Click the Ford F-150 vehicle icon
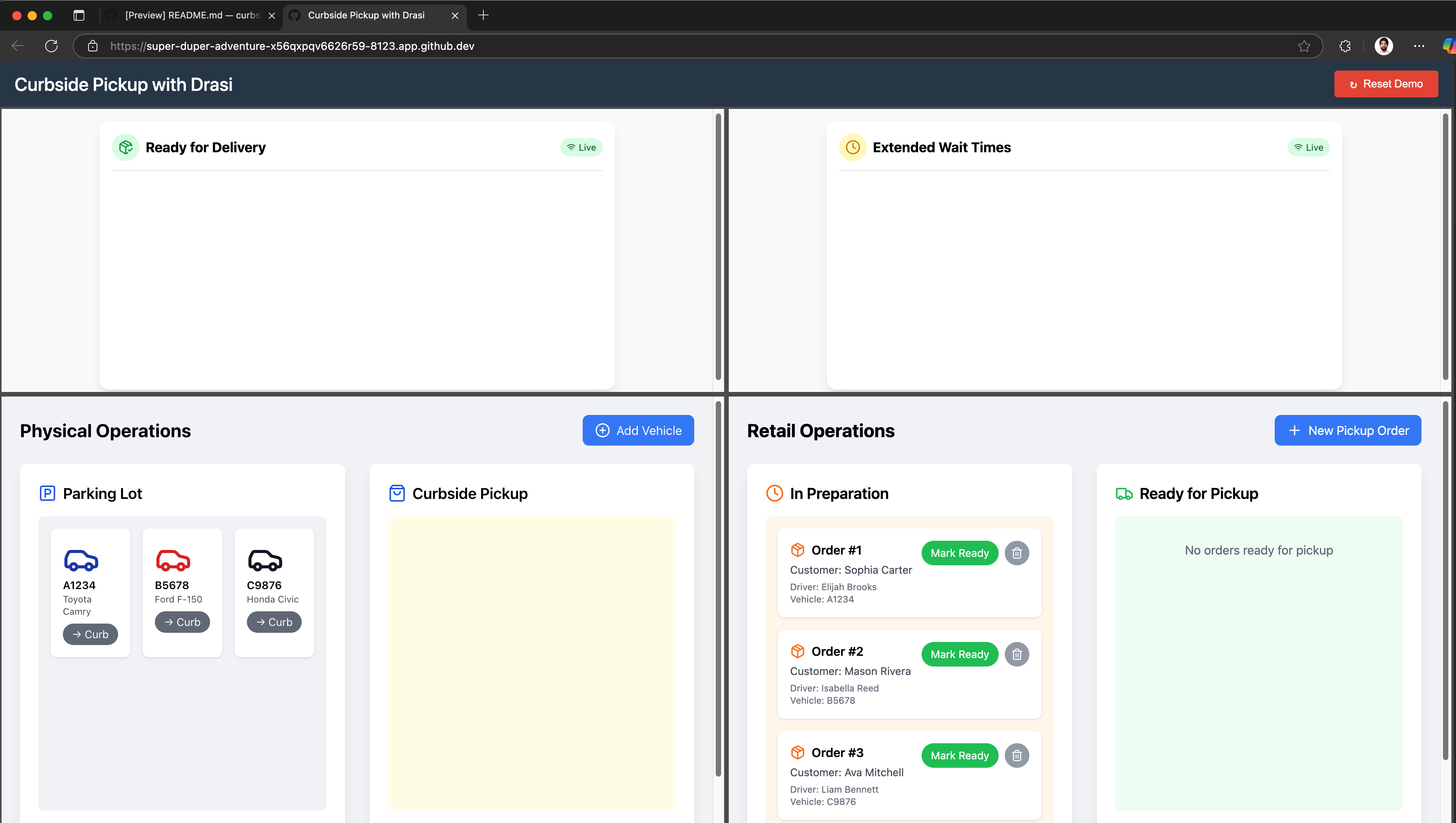This screenshot has width=1456, height=823. pyautogui.click(x=173, y=560)
